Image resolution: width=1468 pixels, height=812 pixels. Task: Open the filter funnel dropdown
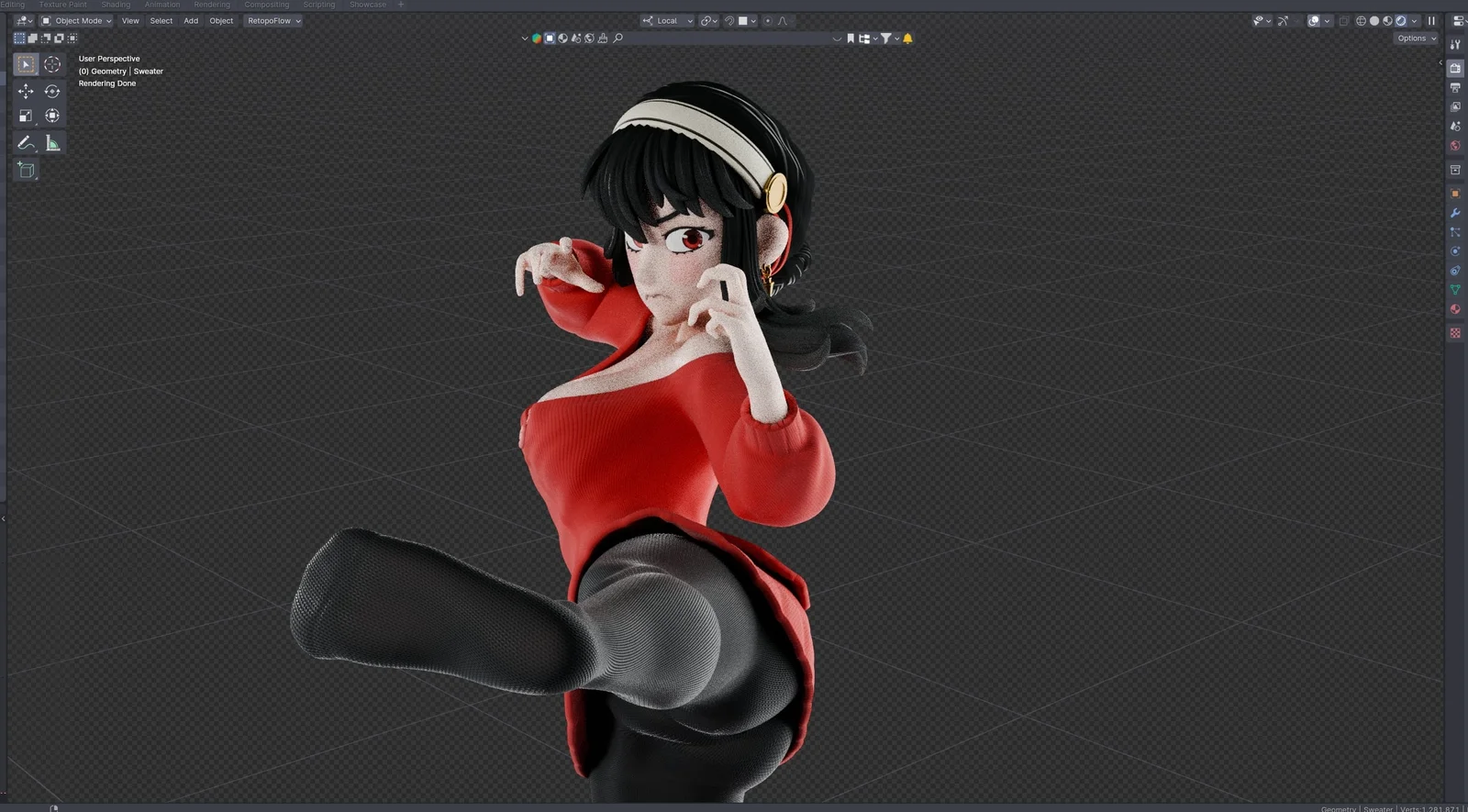click(x=890, y=39)
